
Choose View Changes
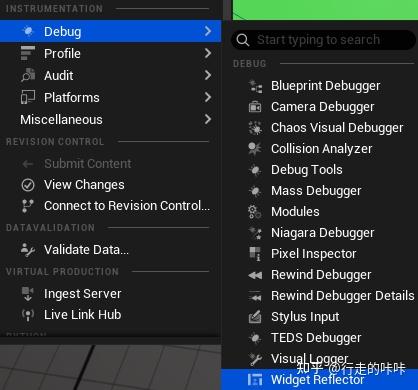[x=110, y=185]
